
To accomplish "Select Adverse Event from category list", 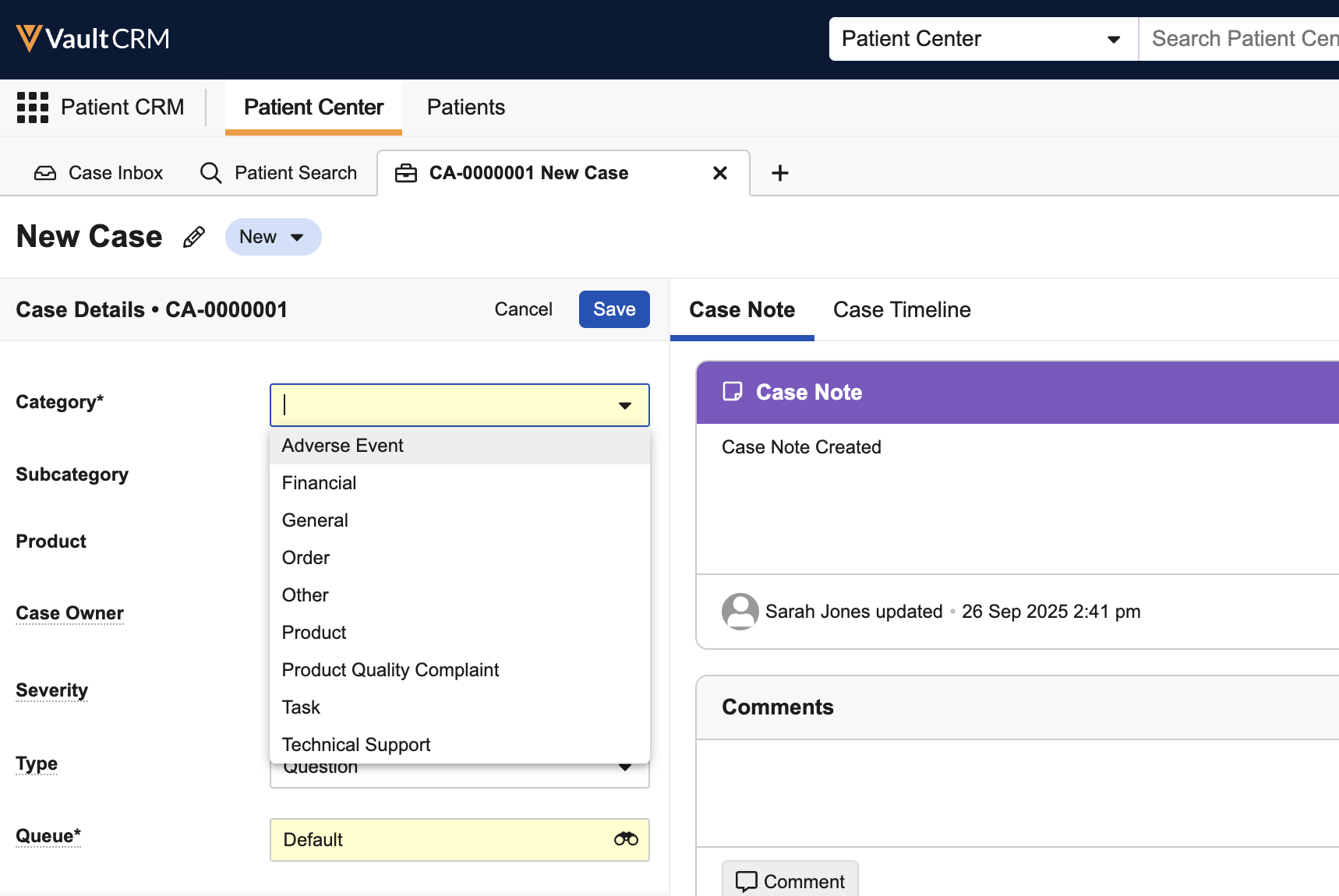I will [343, 446].
